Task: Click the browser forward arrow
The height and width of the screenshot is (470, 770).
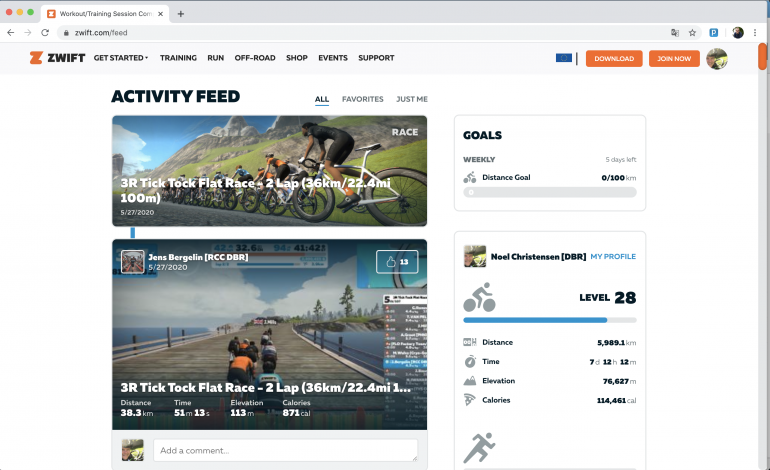Action: [x=28, y=32]
